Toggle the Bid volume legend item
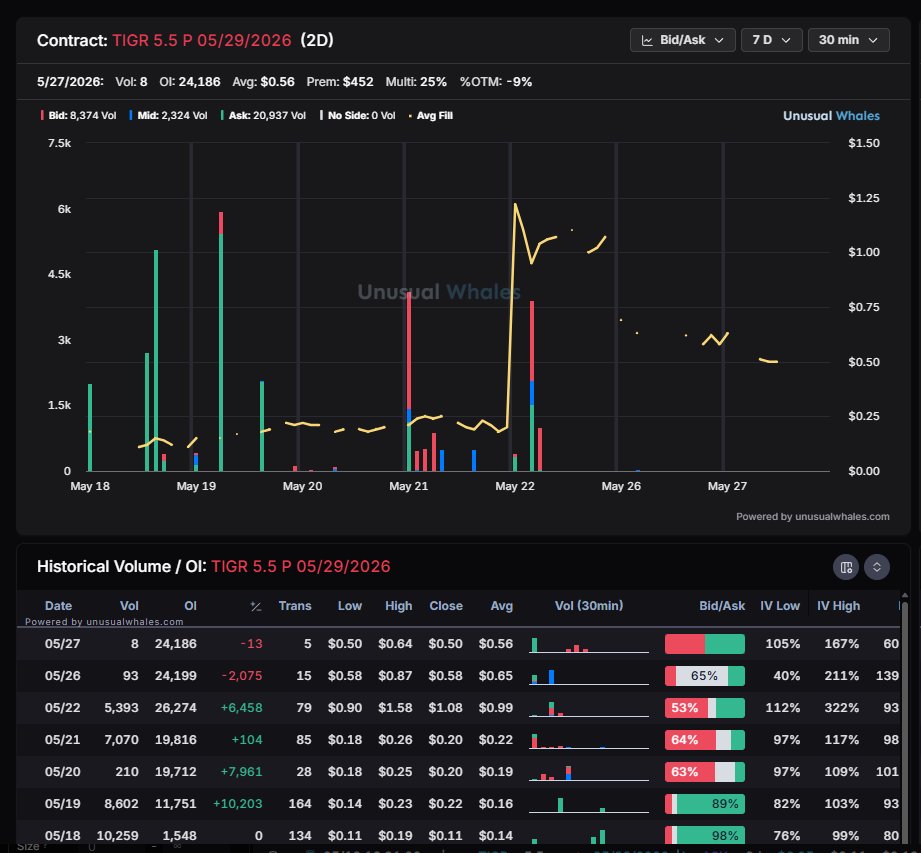Screen dimensions: 921x853 click(78, 116)
